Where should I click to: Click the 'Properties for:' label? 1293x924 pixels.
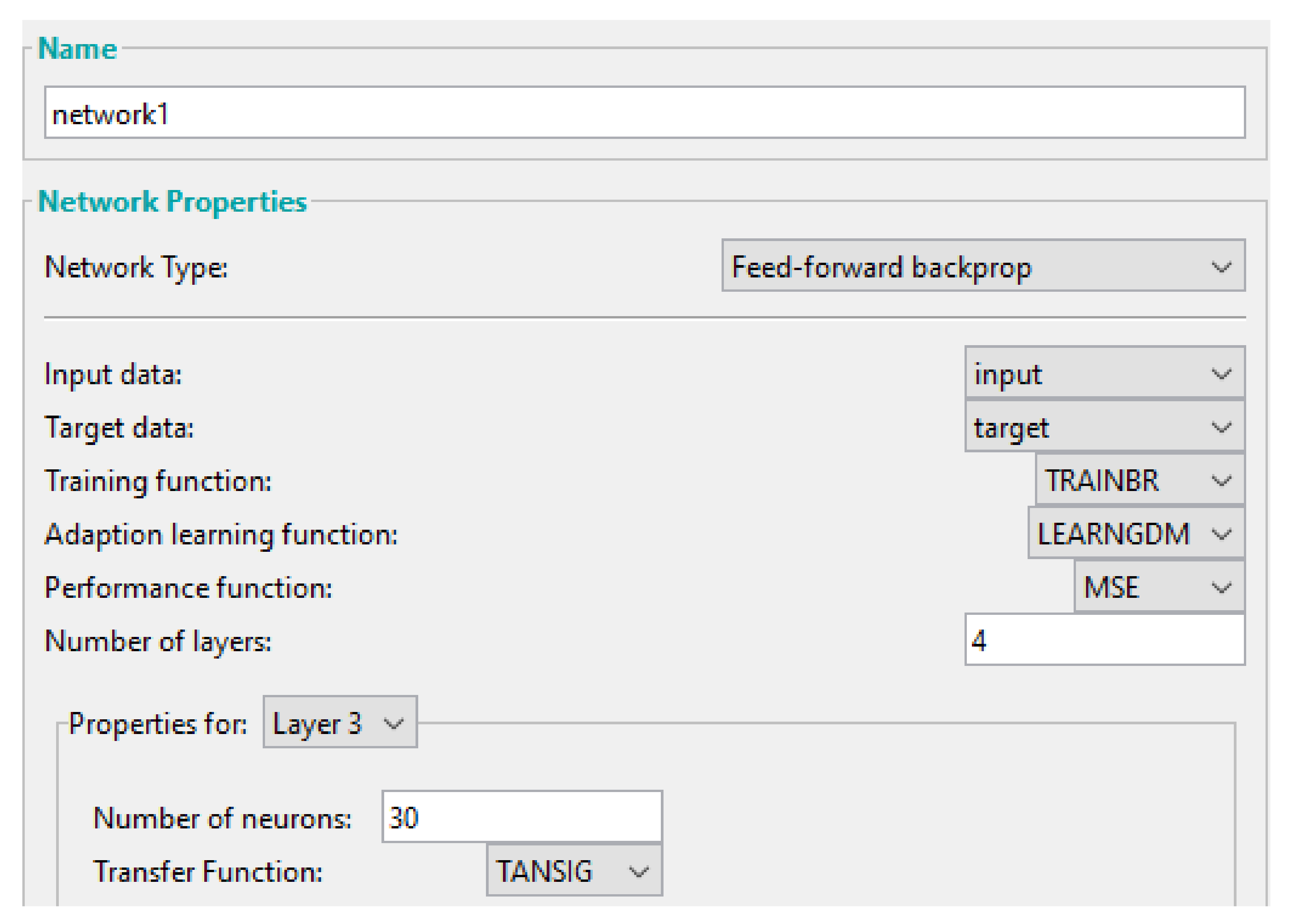[158, 724]
